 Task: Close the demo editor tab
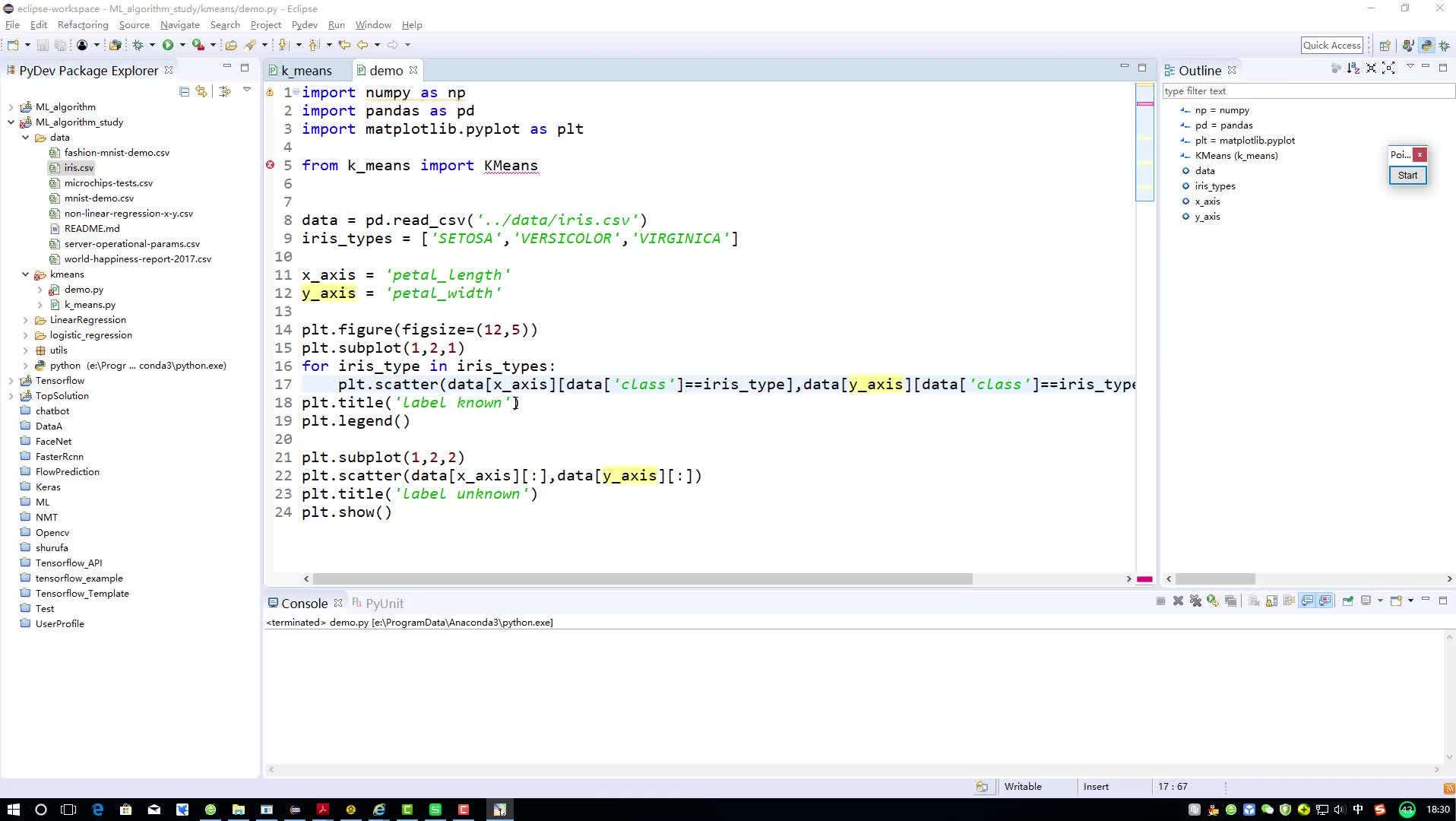(x=413, y=70)
